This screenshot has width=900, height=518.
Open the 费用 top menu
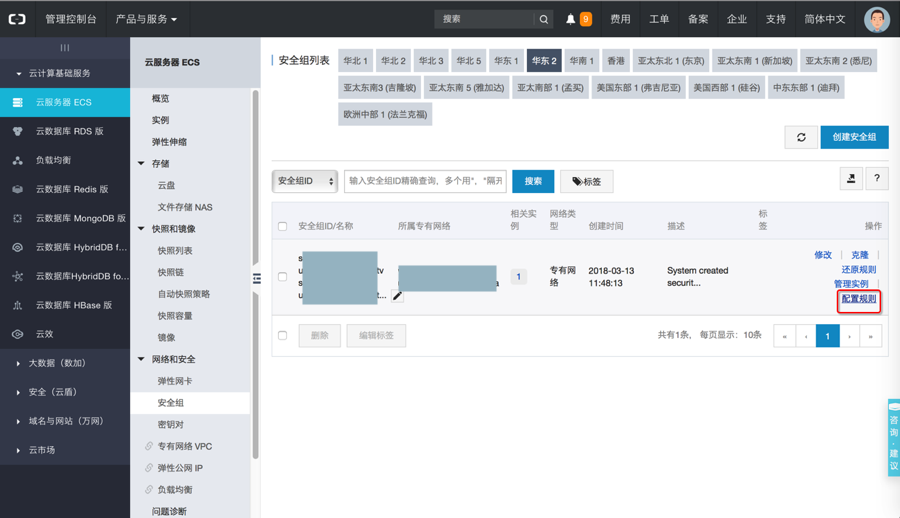coord(620,19)
